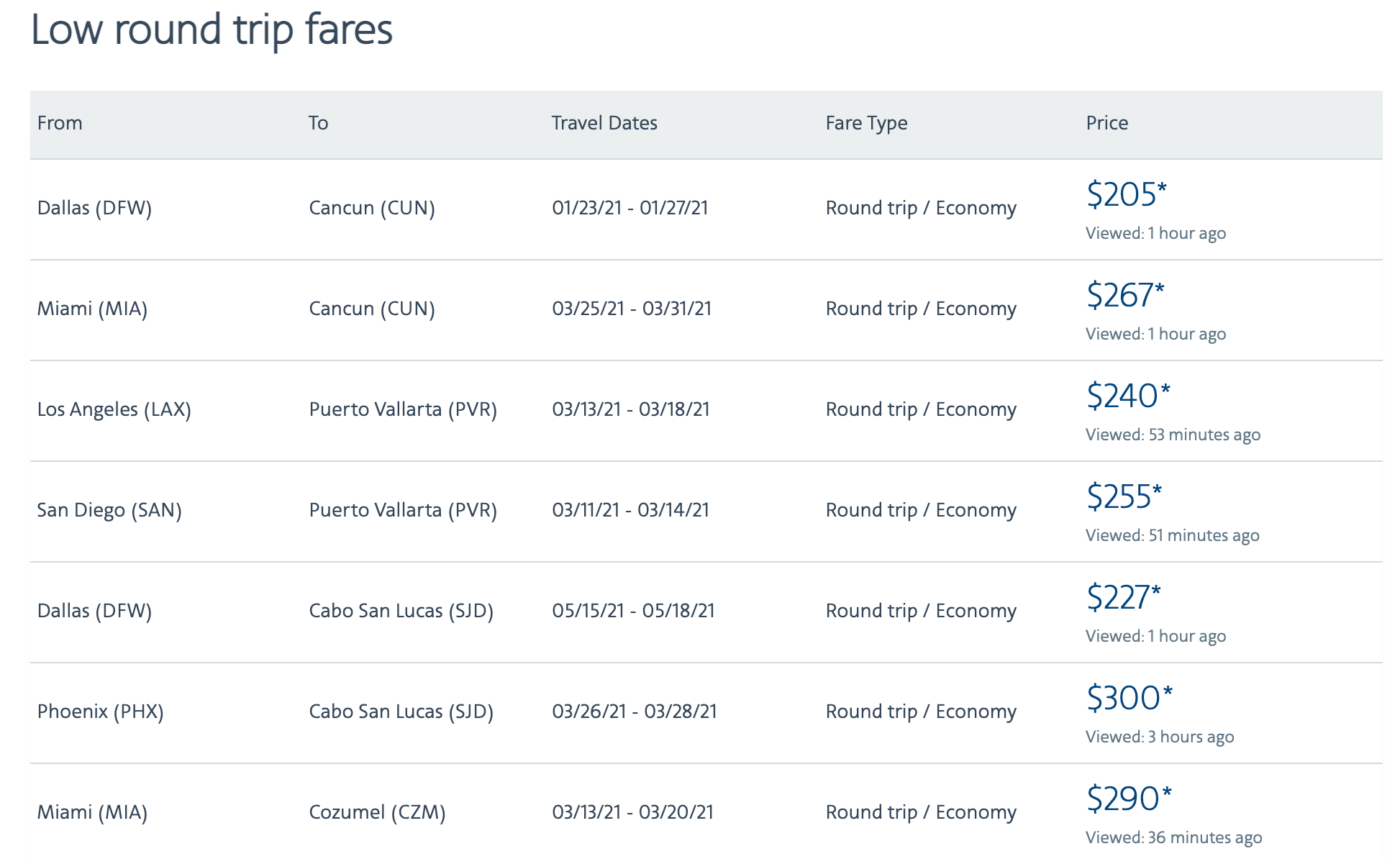
Task: Click Los Angeles (LAX) origin cell
Action: [x=114, y=409]
